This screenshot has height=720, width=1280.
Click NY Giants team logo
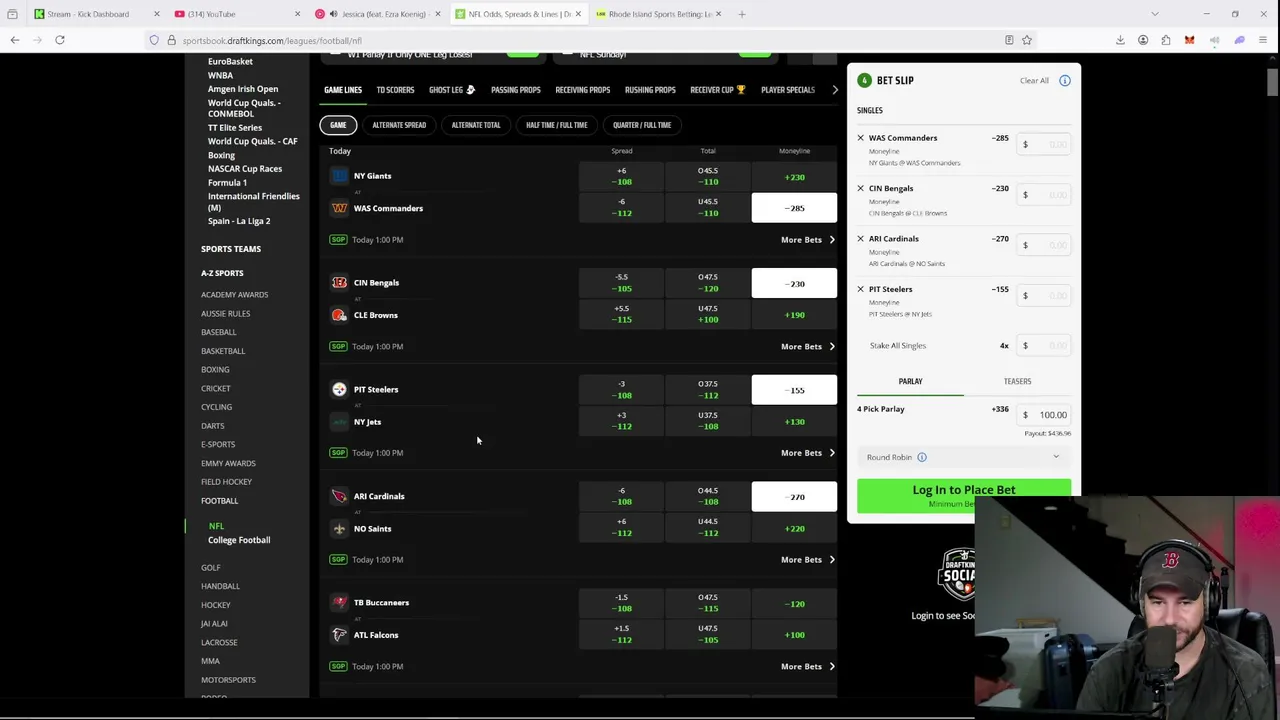339,176
